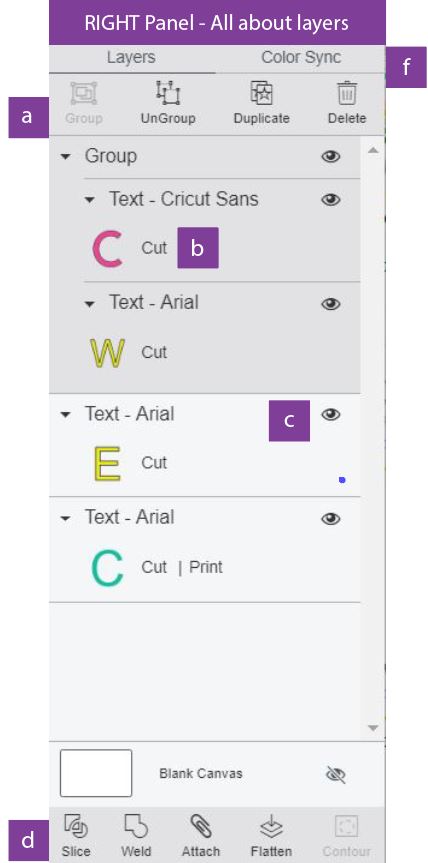
Task: Duplicate the selected layer
Action: (261, 94)
